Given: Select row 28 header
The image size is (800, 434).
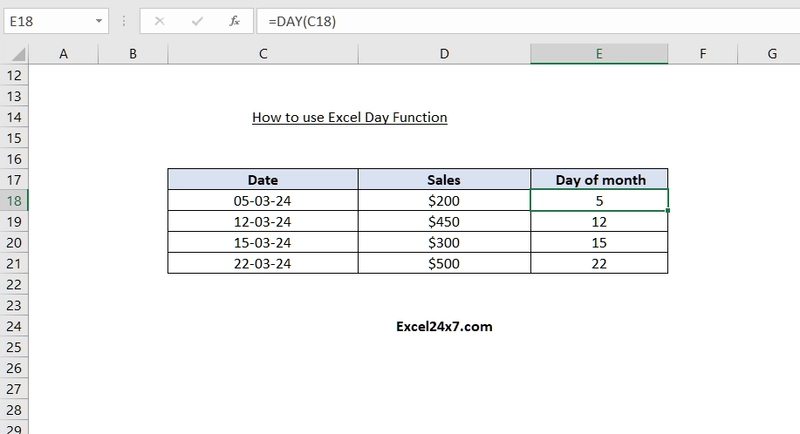Looking at the screenshot, I should pyautogui.click(x=14, y=410).
